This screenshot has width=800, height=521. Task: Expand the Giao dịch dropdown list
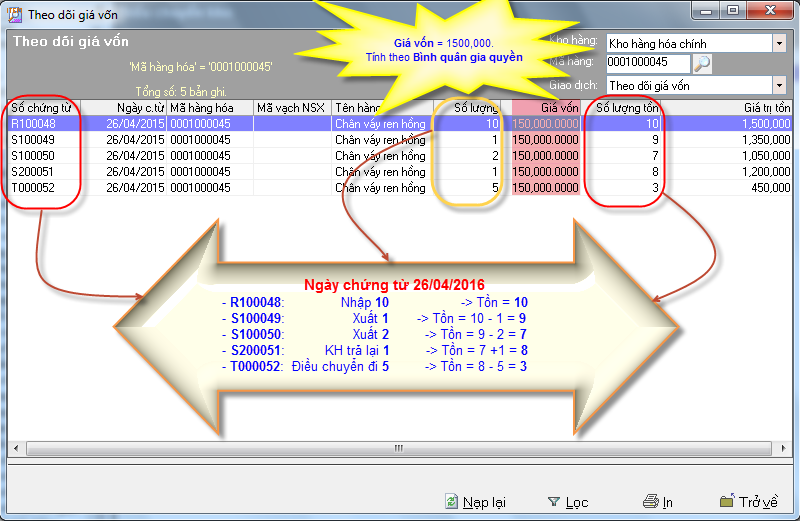coord(779,86)
